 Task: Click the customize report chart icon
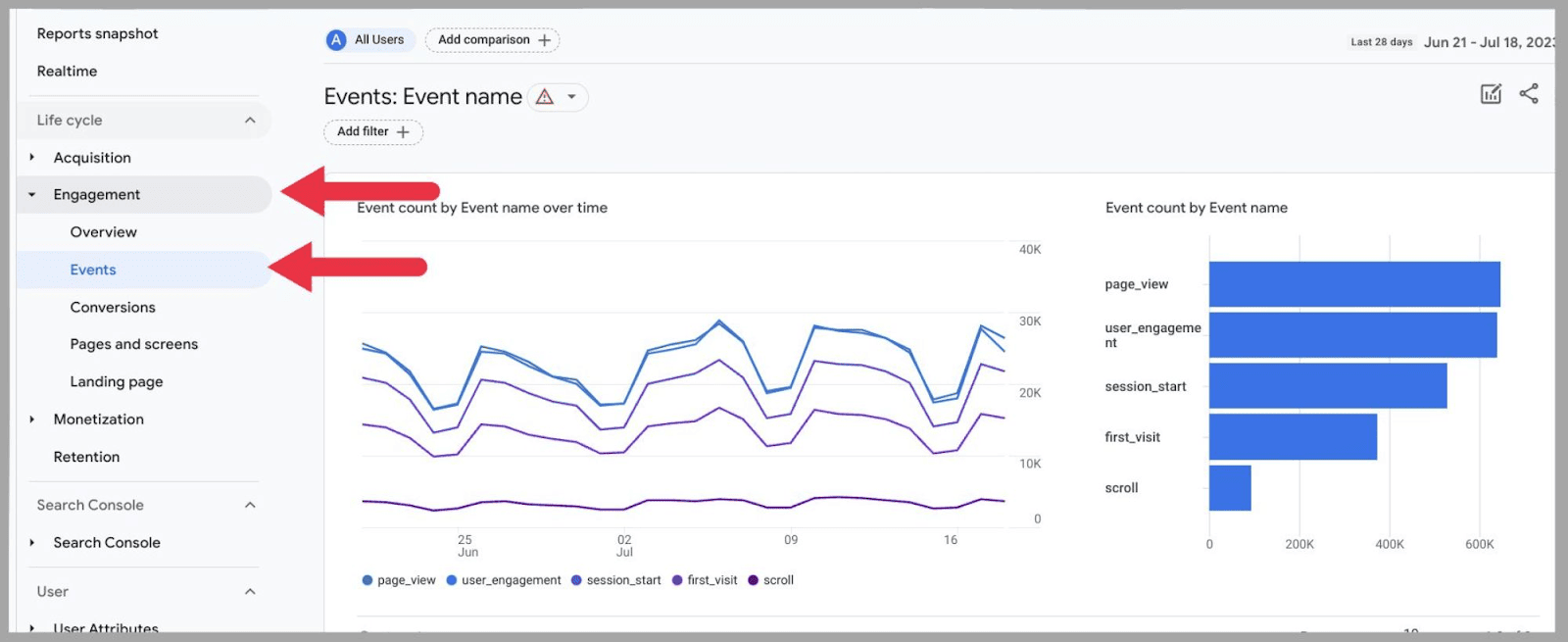[1491, 94]
